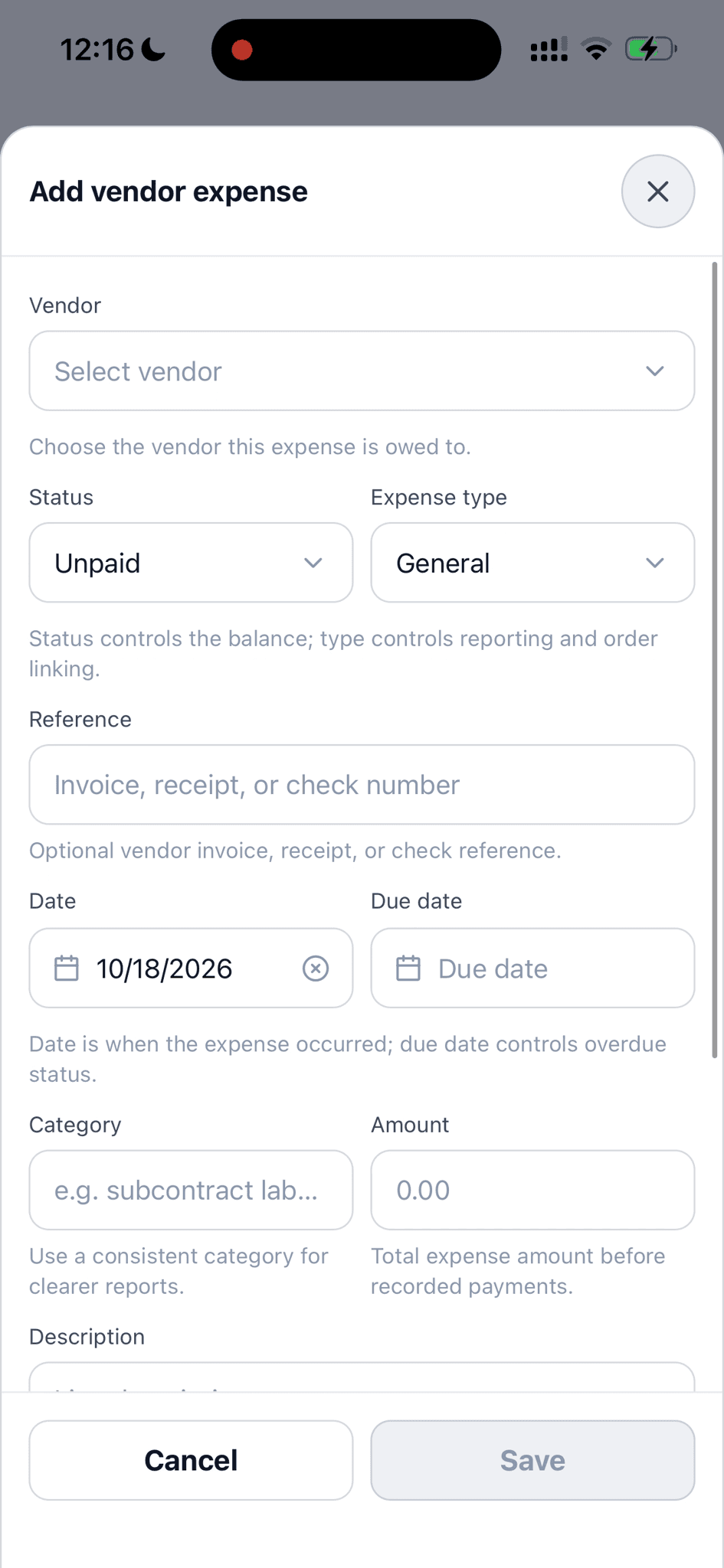The image size is (724, 1568).
Task: Click the Due date label above the field
Action: tap(416, 901)
